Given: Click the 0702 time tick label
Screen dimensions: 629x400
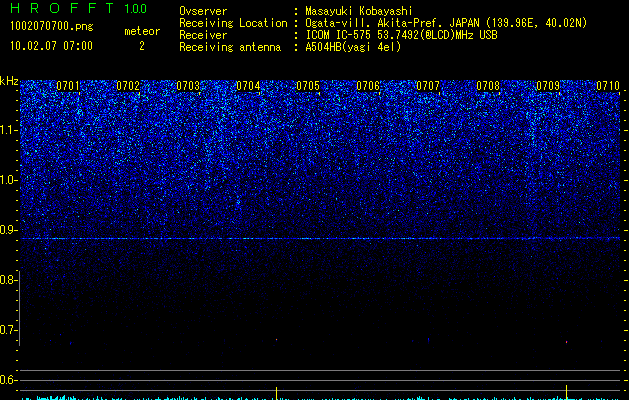Looking at the screenshot, I should pyautogui.click(x=128, y=86).
